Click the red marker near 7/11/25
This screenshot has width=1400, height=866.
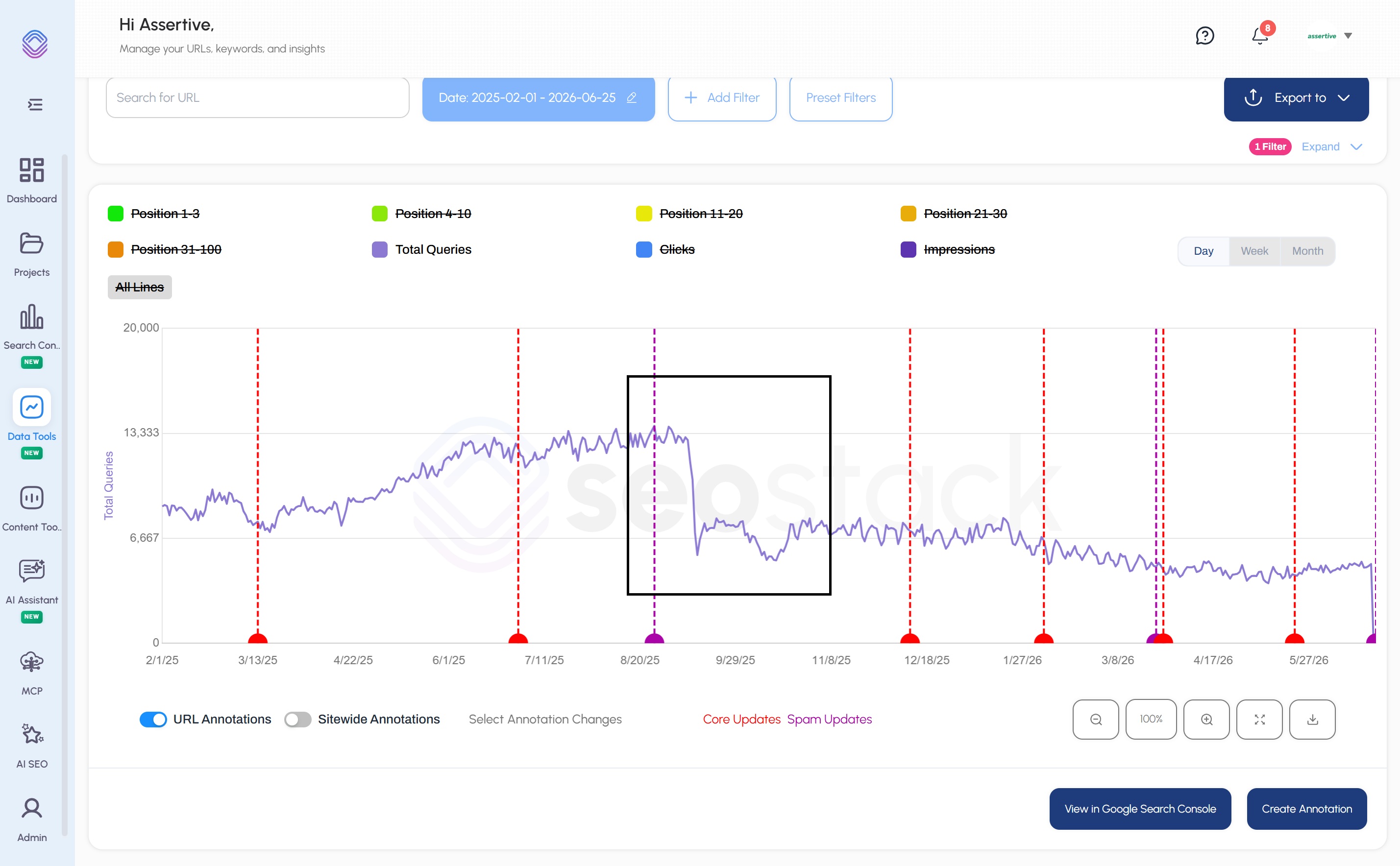pos(518,639)
